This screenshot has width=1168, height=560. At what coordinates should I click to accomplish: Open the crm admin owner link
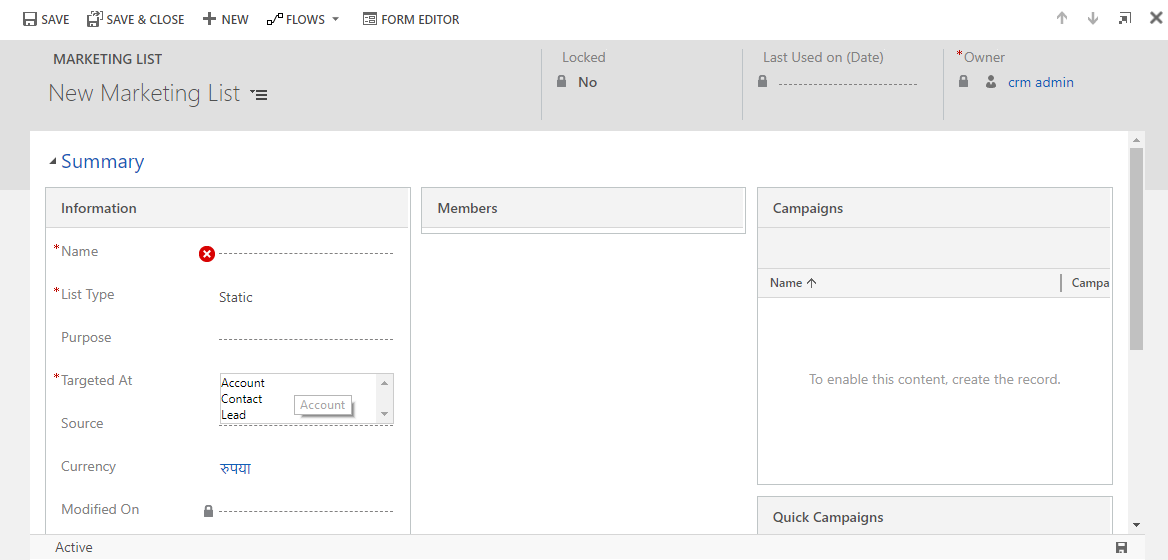point(1041,83)
